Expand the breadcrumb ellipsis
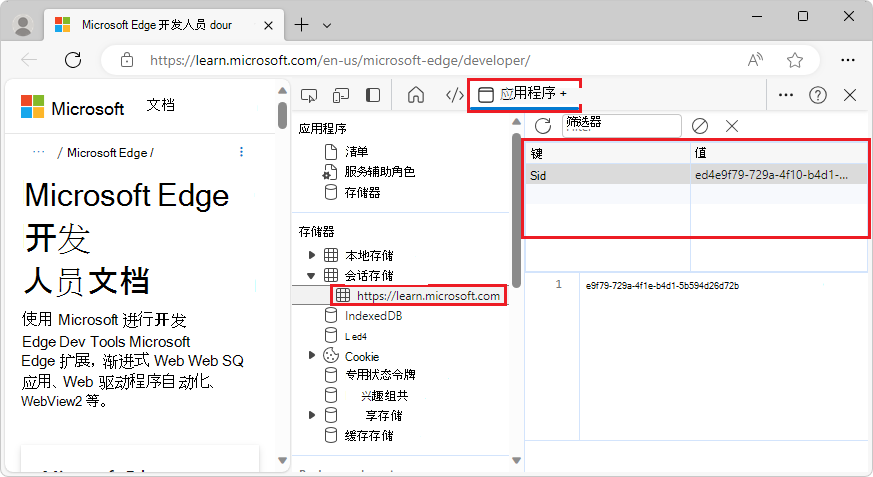 [38, 152]
